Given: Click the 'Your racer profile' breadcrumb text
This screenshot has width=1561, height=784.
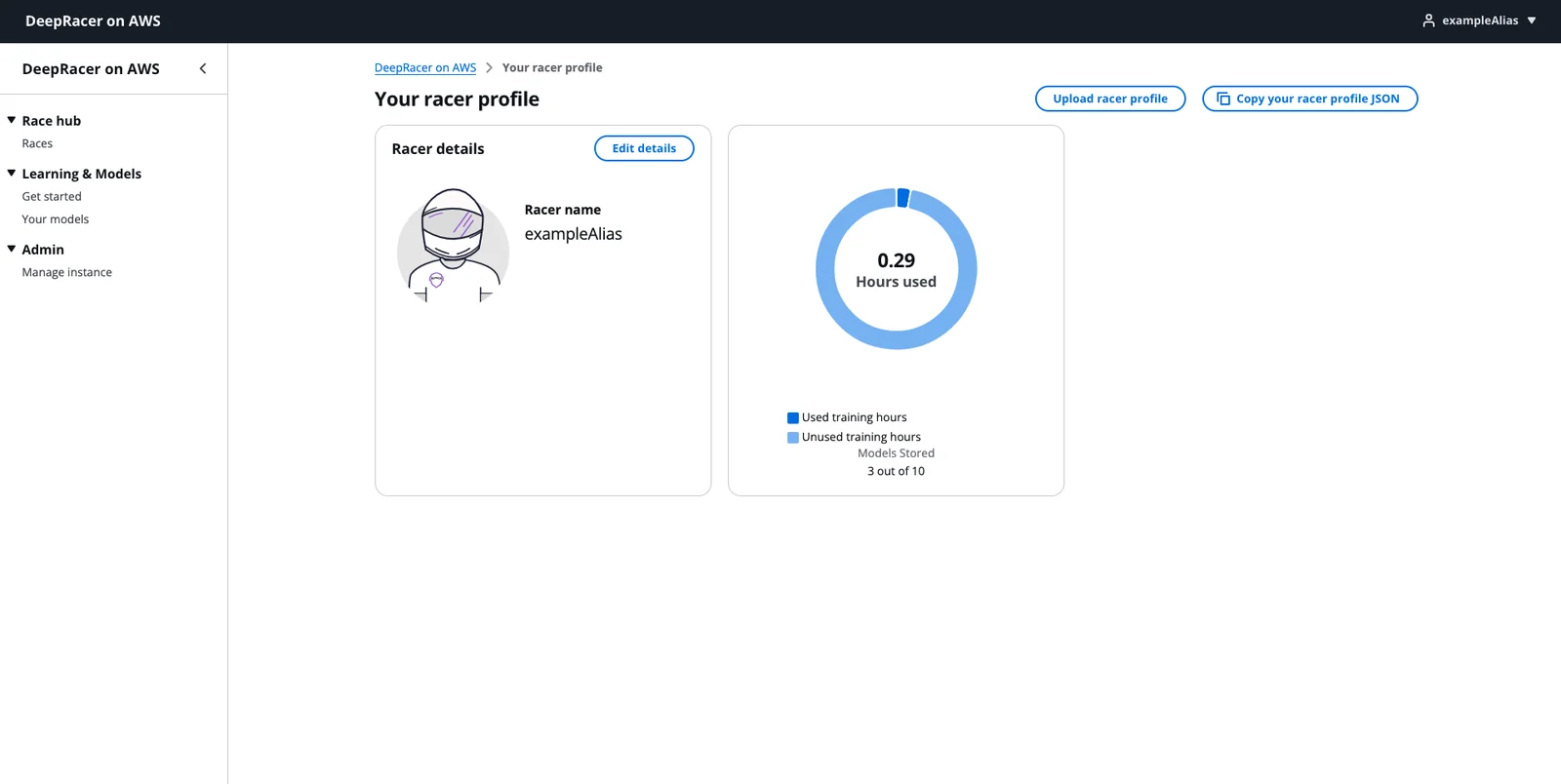Looking at the screenshot, I should coord(552,67).
